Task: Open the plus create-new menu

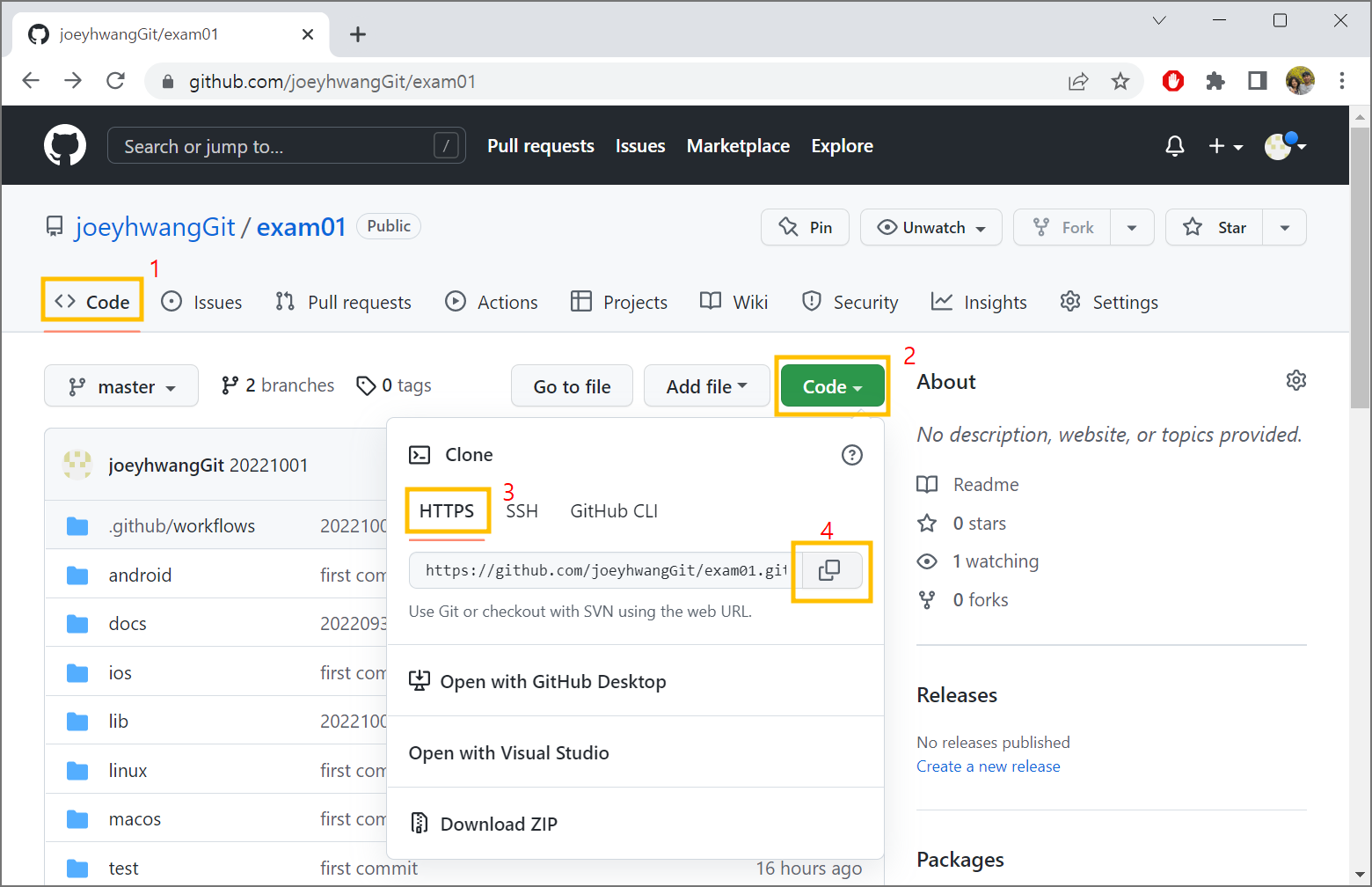Action: tap(1225, 146)
